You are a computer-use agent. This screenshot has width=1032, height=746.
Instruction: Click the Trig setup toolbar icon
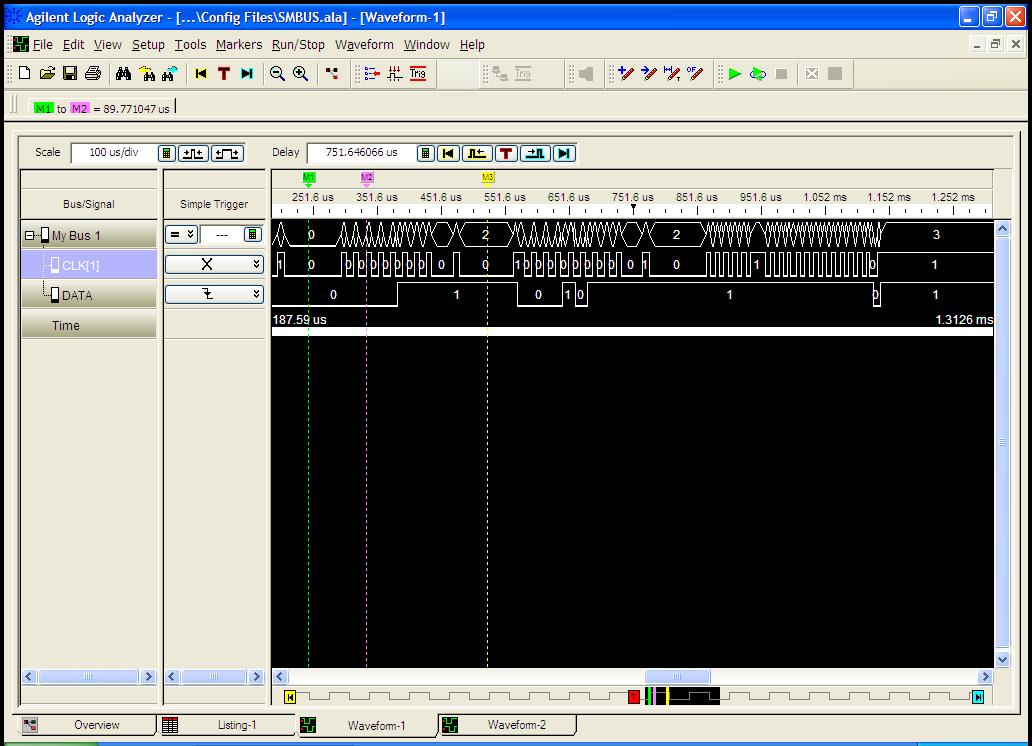417,74
